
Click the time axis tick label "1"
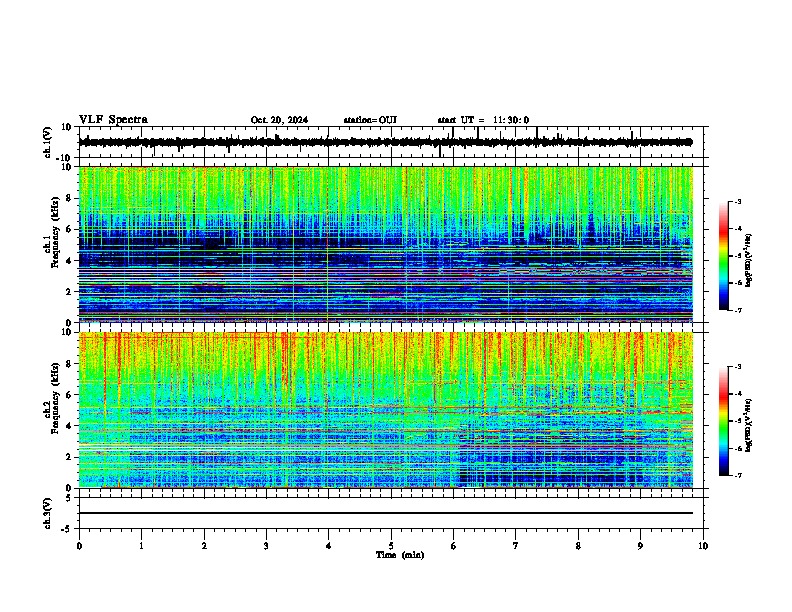(141, 546)
